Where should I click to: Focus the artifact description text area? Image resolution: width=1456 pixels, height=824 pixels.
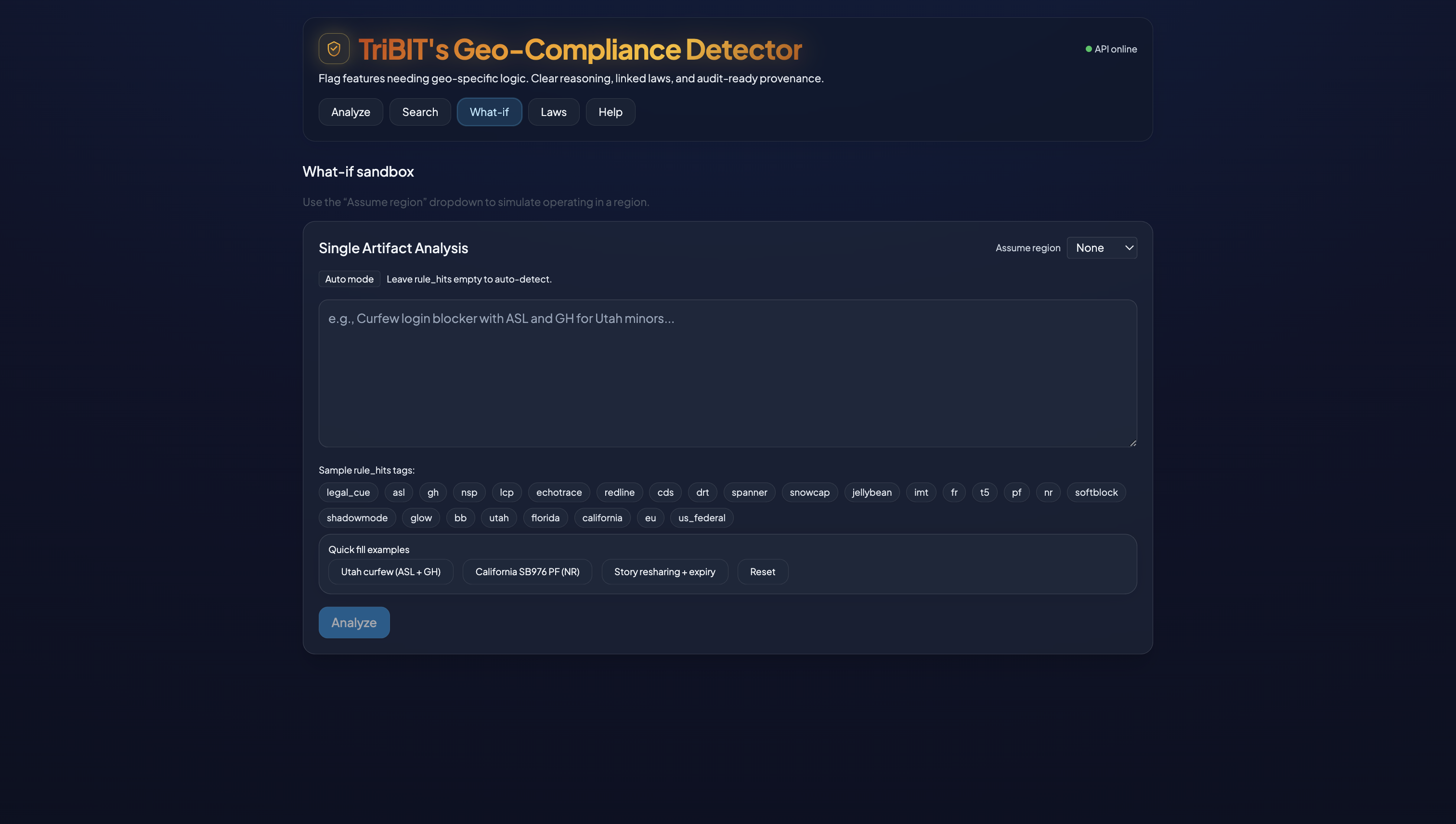pos(727,373)
